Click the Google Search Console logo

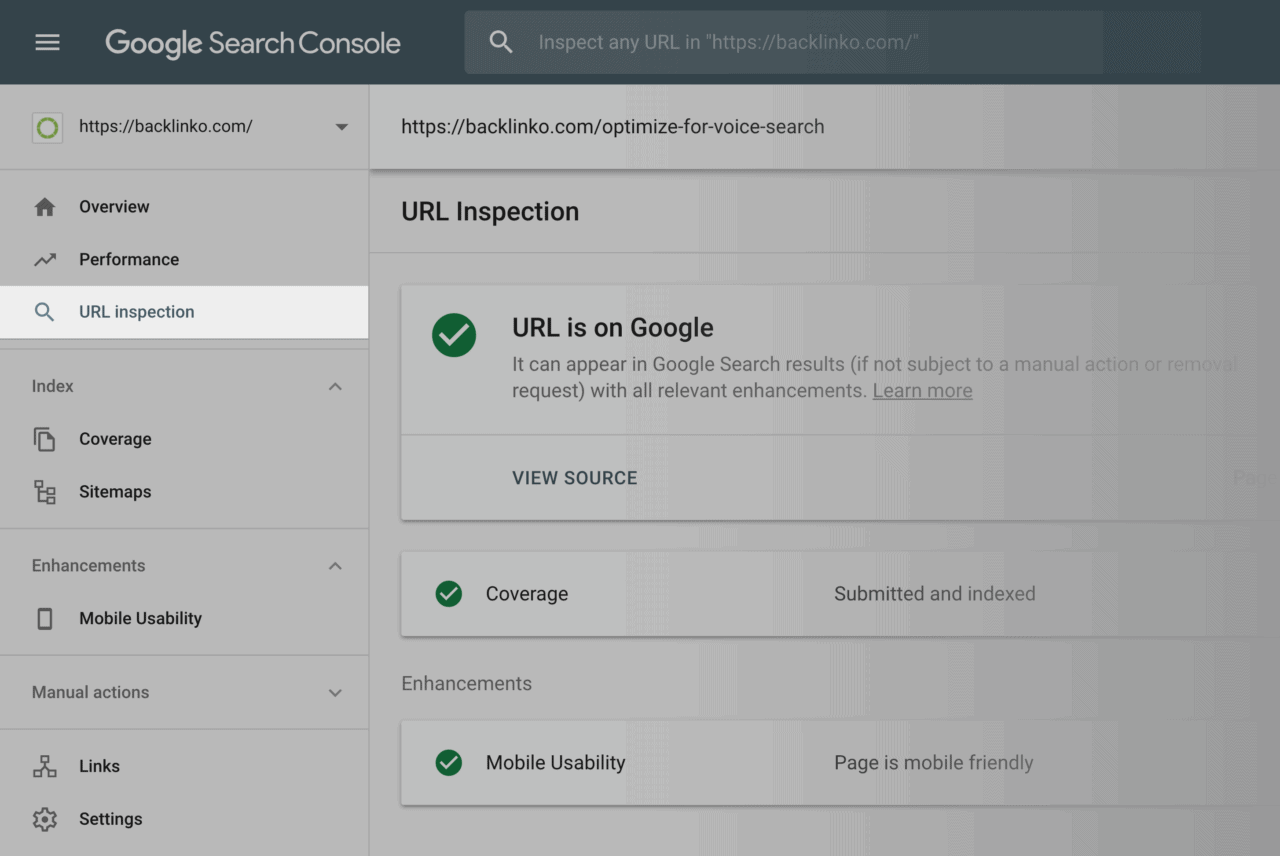pos(253,43)
